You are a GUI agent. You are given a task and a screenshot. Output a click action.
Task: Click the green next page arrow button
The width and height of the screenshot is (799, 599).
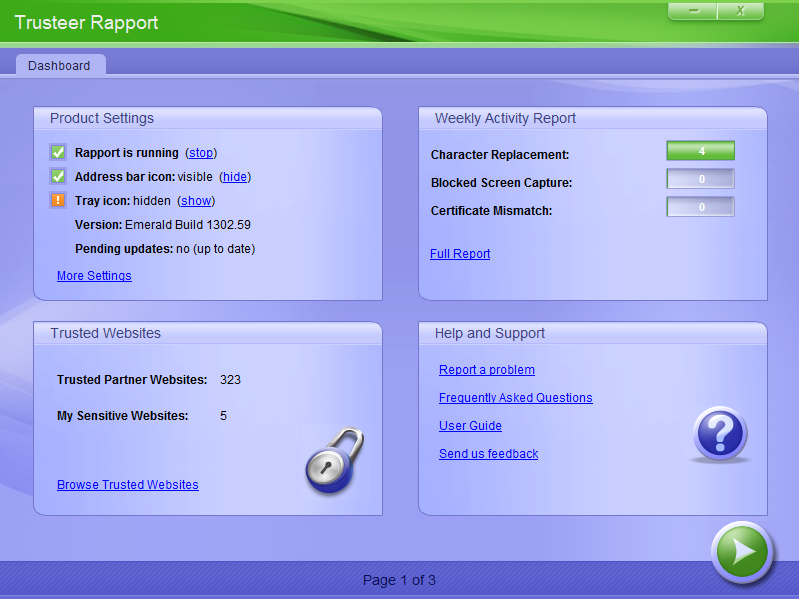[x=742, y=551]
